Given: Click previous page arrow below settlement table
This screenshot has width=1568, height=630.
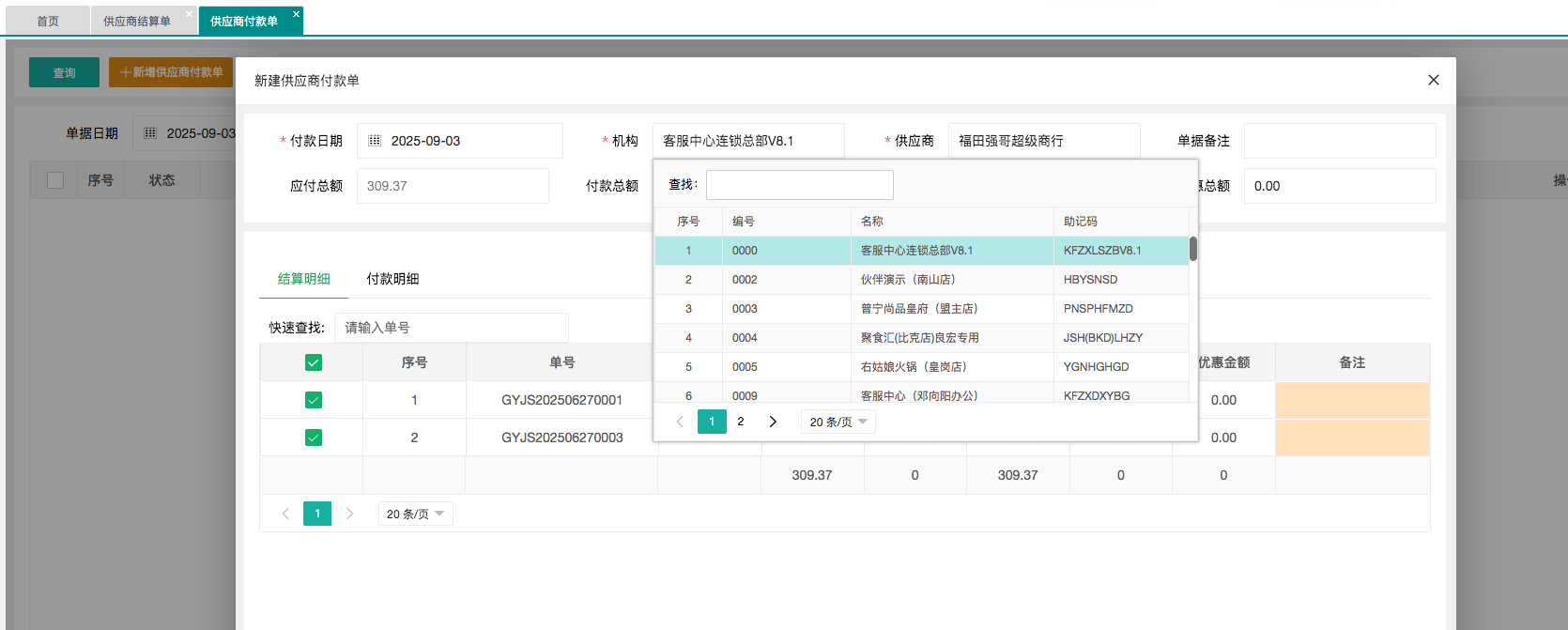Looking at the screenshot, I should click(285, 514).
